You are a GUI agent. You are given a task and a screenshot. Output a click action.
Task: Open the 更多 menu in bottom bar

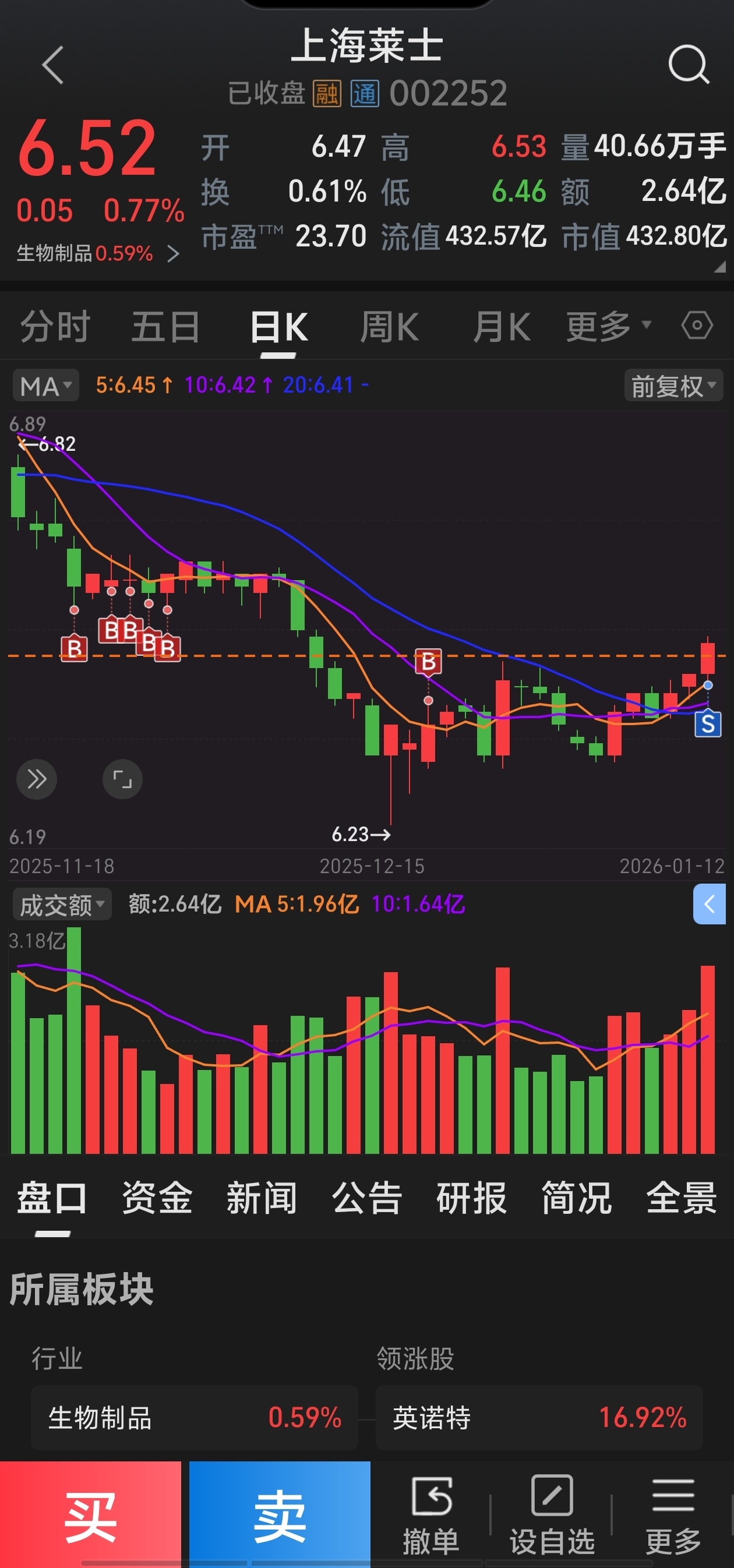point(673,1515)
